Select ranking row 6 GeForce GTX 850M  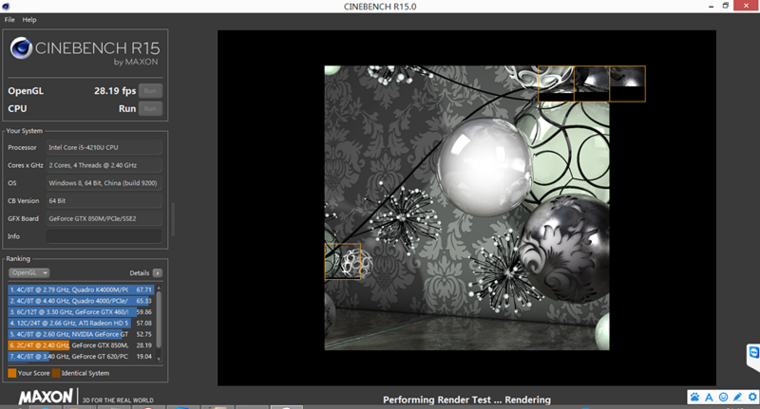pos(81,345)
